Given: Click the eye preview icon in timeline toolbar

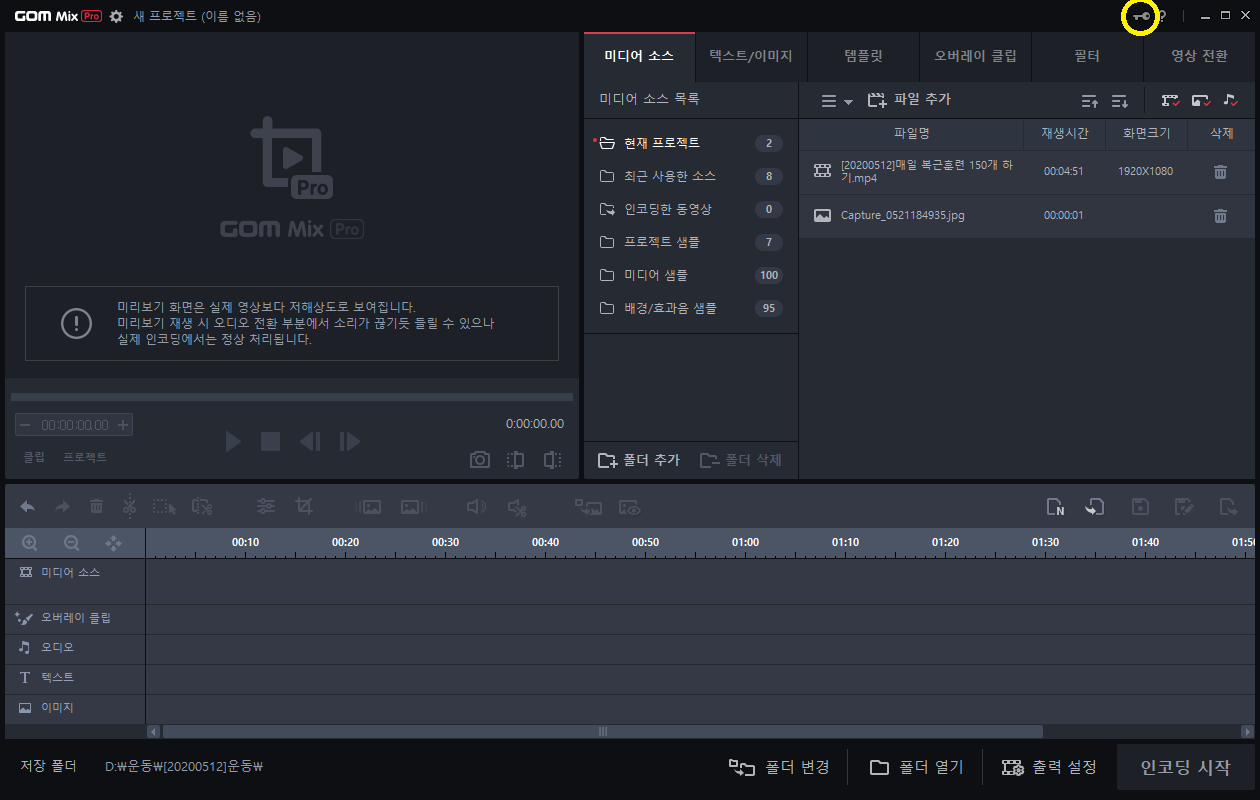Looking at the screenshot, I should click(629, 507).
